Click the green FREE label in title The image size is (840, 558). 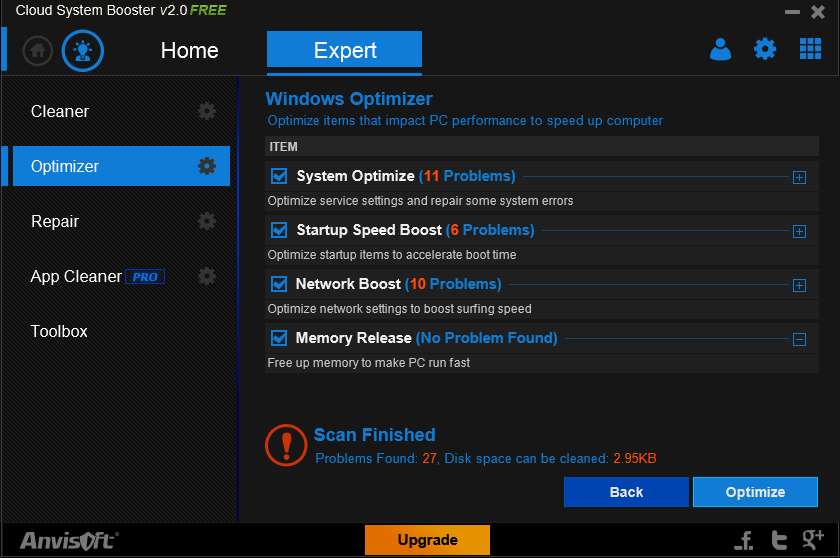[x=208, y=10]
